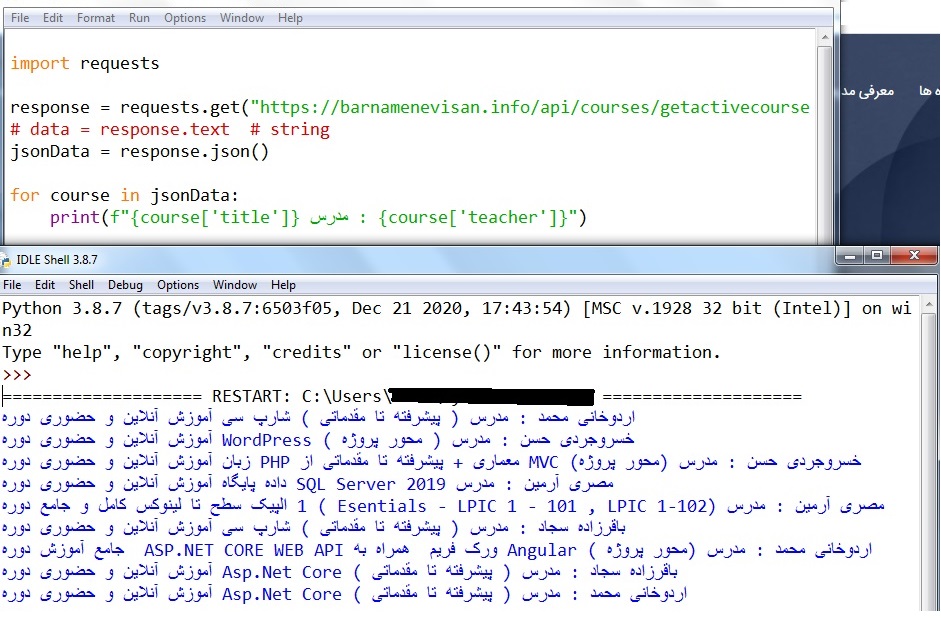Open the editor window's Edit menu
This screenshot has height=618, width=941.
tap(53, 18)
